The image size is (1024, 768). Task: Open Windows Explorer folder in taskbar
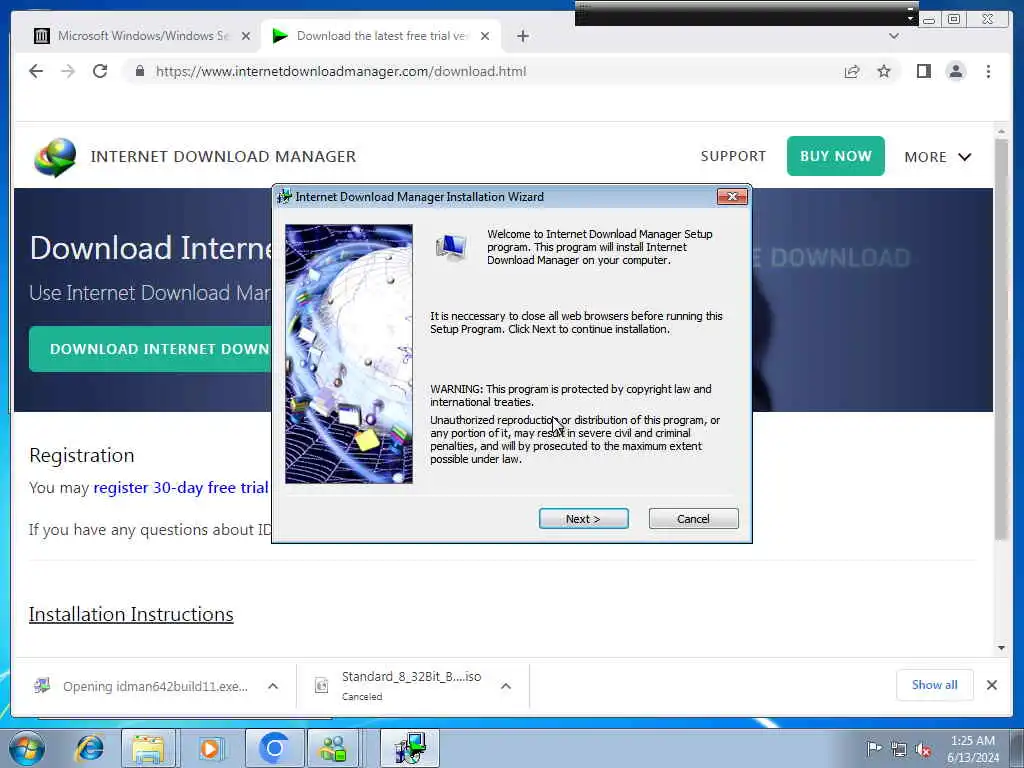click(148, 748)
